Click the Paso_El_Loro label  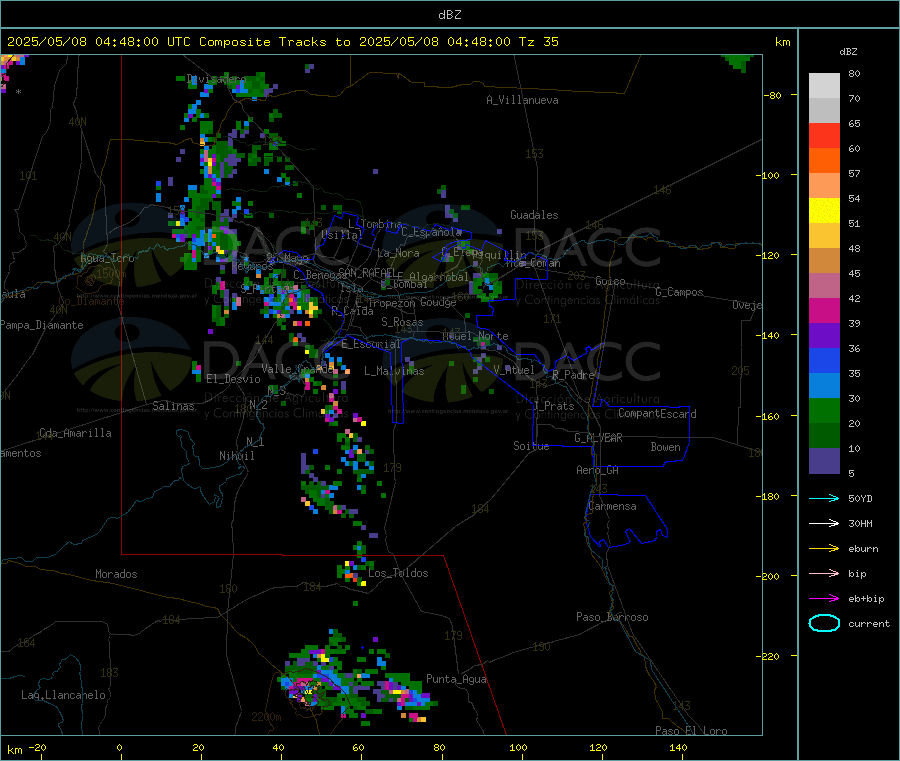[692, 731]
